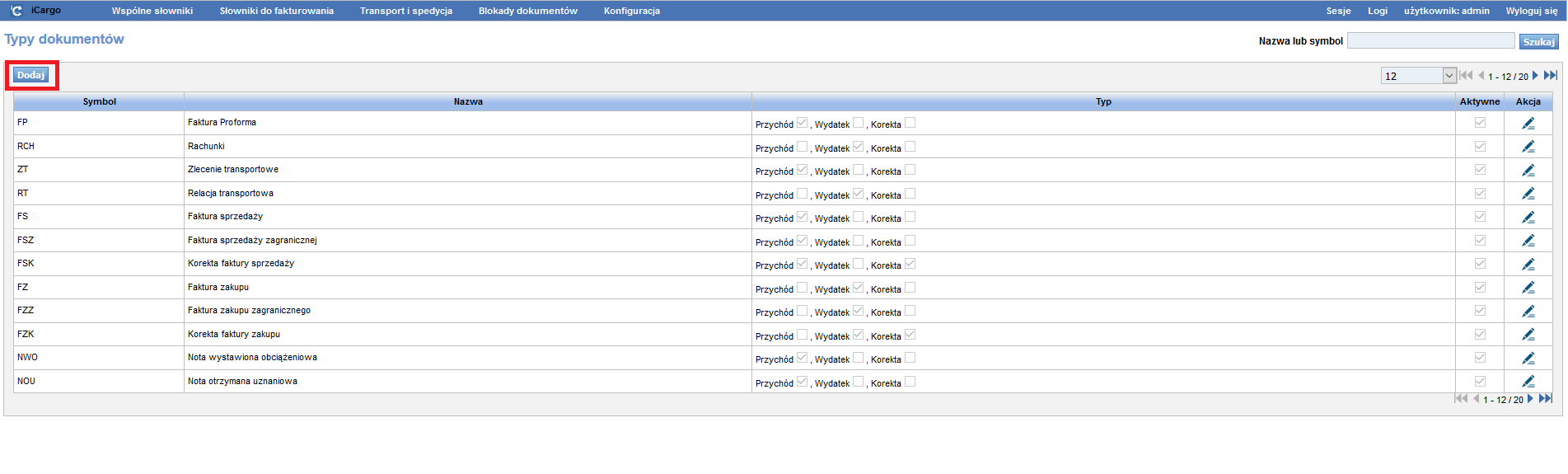This screenshot has width=1568, height=474.
Task: Open the Konfiguracja menu
Action: click(631, 11)
